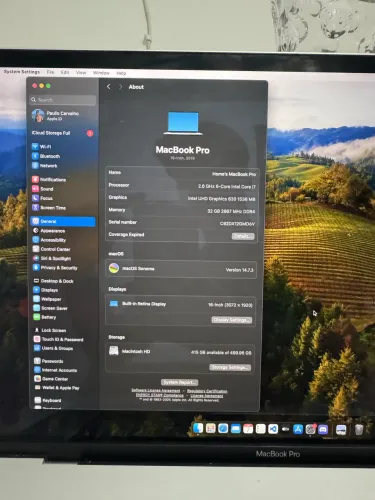Open Calendar from the Dock
The width and height of the screenshot is (375, 500).
tap(248, 429)
